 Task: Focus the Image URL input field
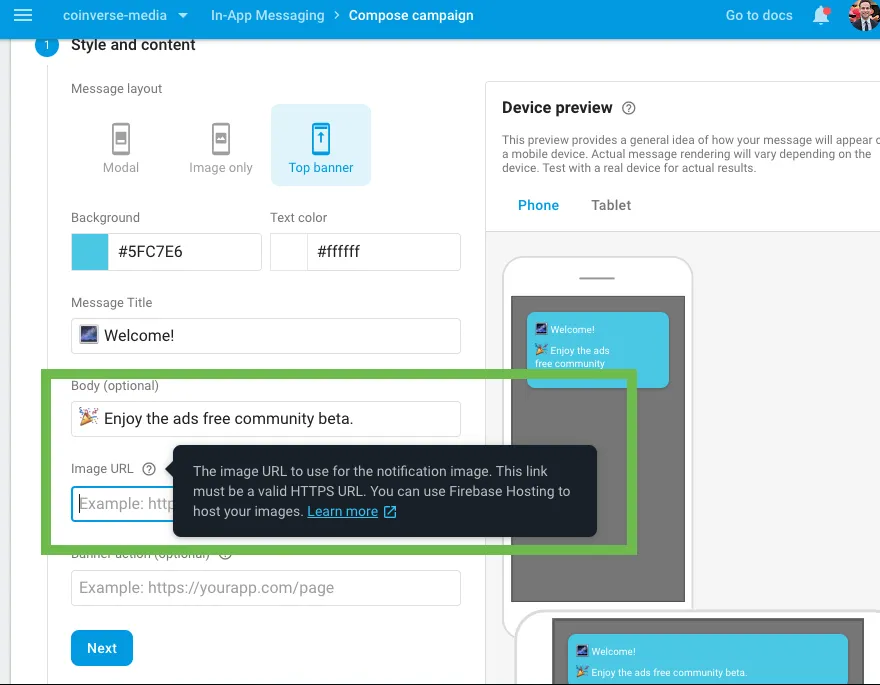click(x=123, y=504)
